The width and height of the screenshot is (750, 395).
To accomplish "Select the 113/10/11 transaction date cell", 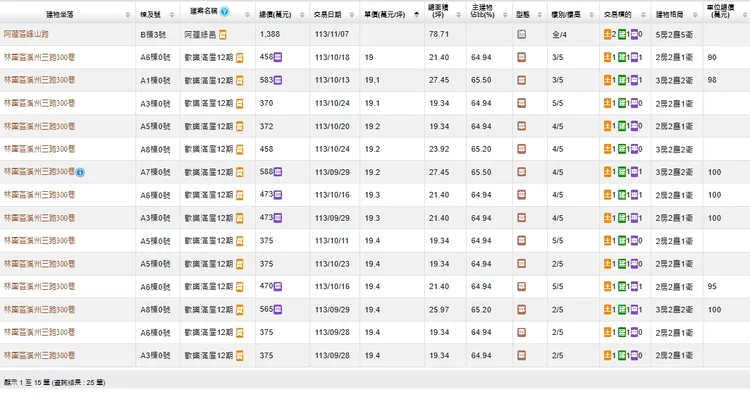I will pyautogui.click(x=332, y=241).
